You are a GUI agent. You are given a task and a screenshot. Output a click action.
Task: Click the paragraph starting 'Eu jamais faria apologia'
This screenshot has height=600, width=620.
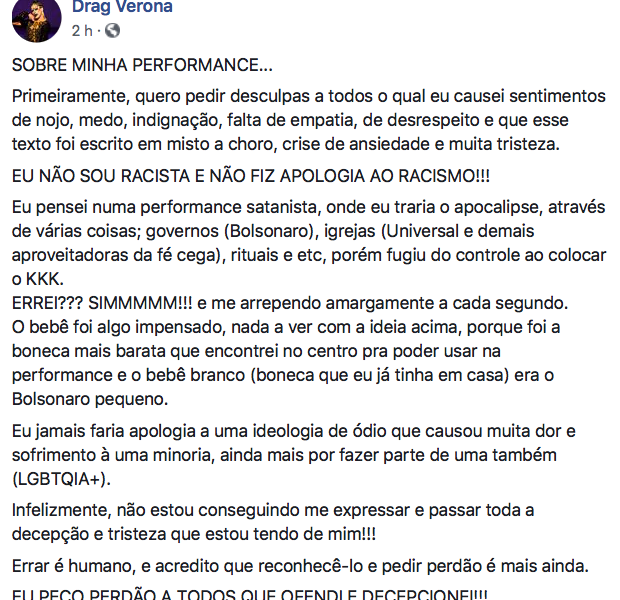[293, 455]
